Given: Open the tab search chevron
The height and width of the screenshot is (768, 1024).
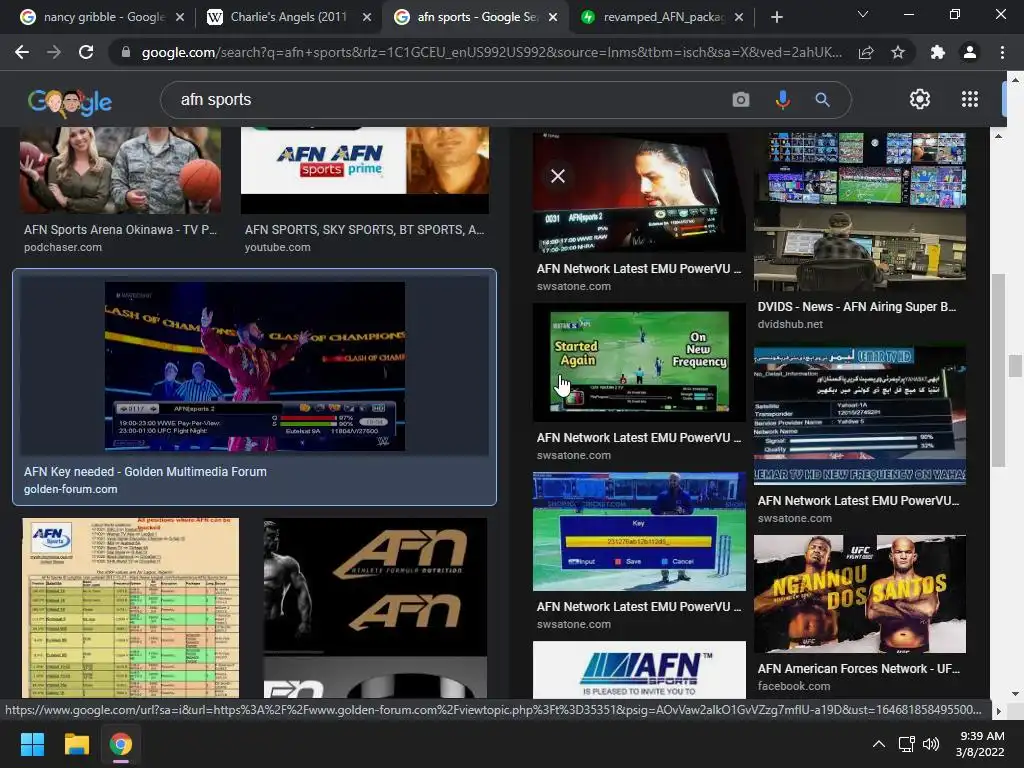Looking at the screenshot, I should tap(863, 14).
